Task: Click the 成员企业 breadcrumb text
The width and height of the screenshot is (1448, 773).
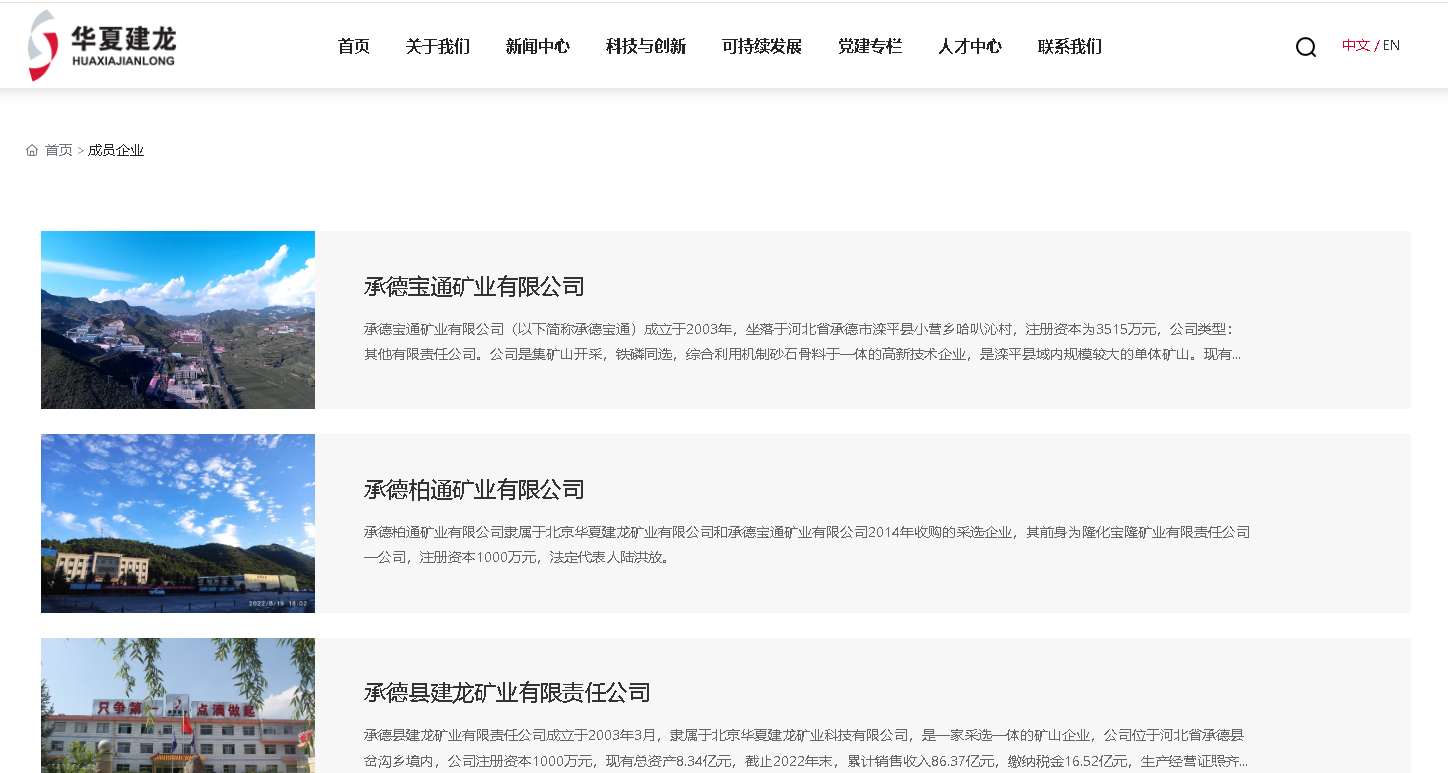Action: [x=116, y=150]
